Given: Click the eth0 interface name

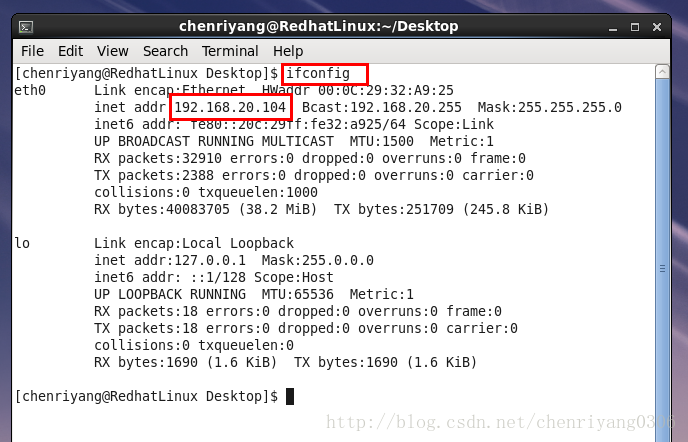Looking at the screenshot, I should click(30, 90).
